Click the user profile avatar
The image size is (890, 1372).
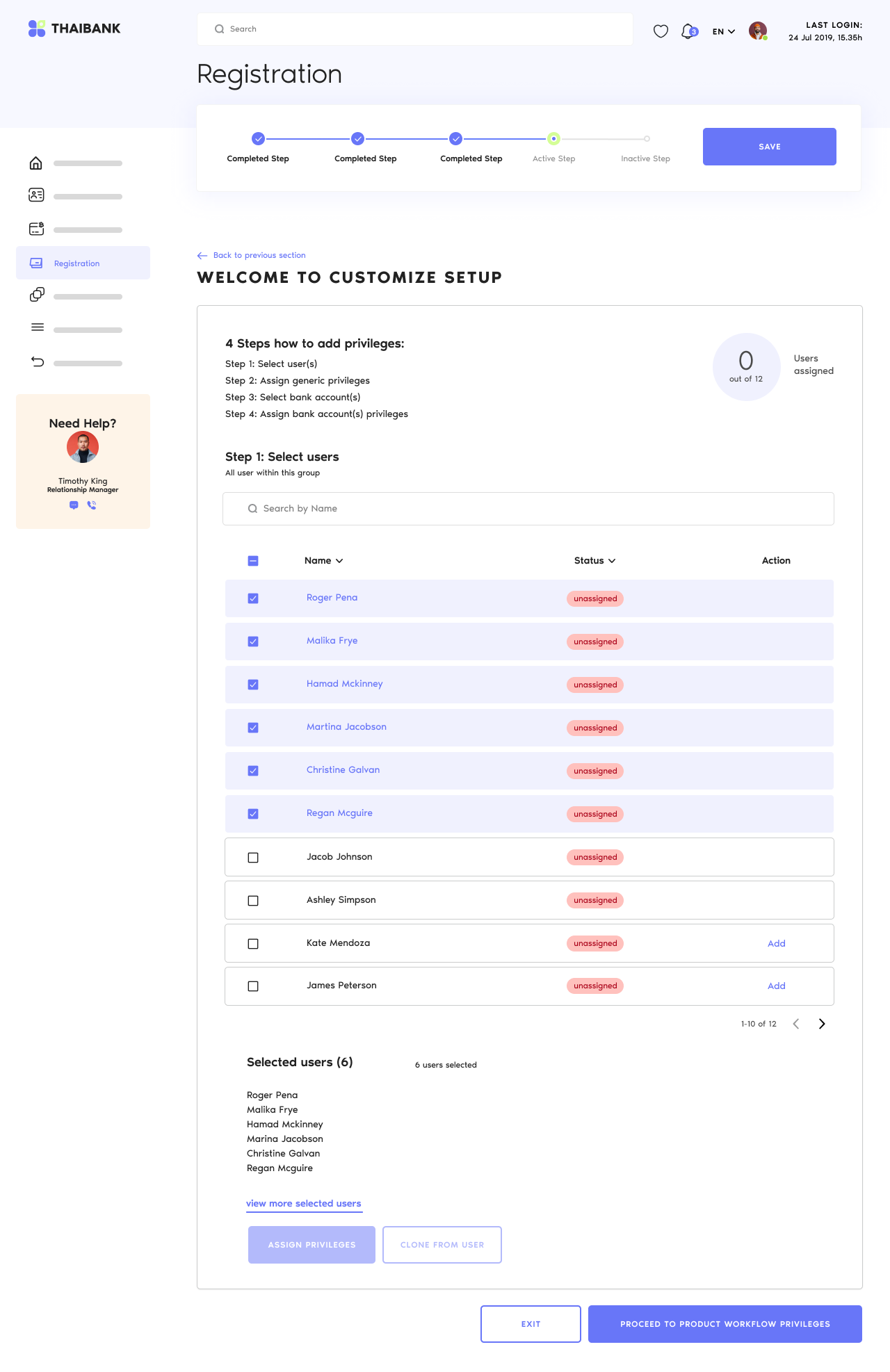tap(758, 31)
